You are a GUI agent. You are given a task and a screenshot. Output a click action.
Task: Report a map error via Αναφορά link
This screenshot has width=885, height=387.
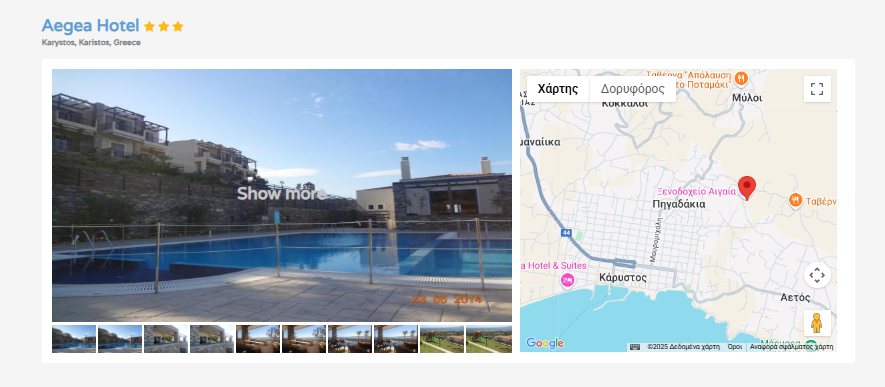[791, 347]
